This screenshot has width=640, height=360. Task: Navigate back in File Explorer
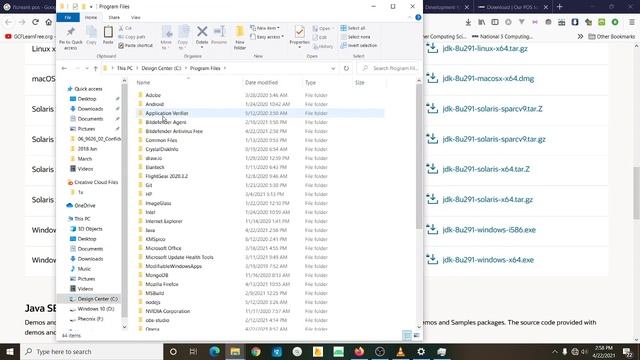click(64, 68)
